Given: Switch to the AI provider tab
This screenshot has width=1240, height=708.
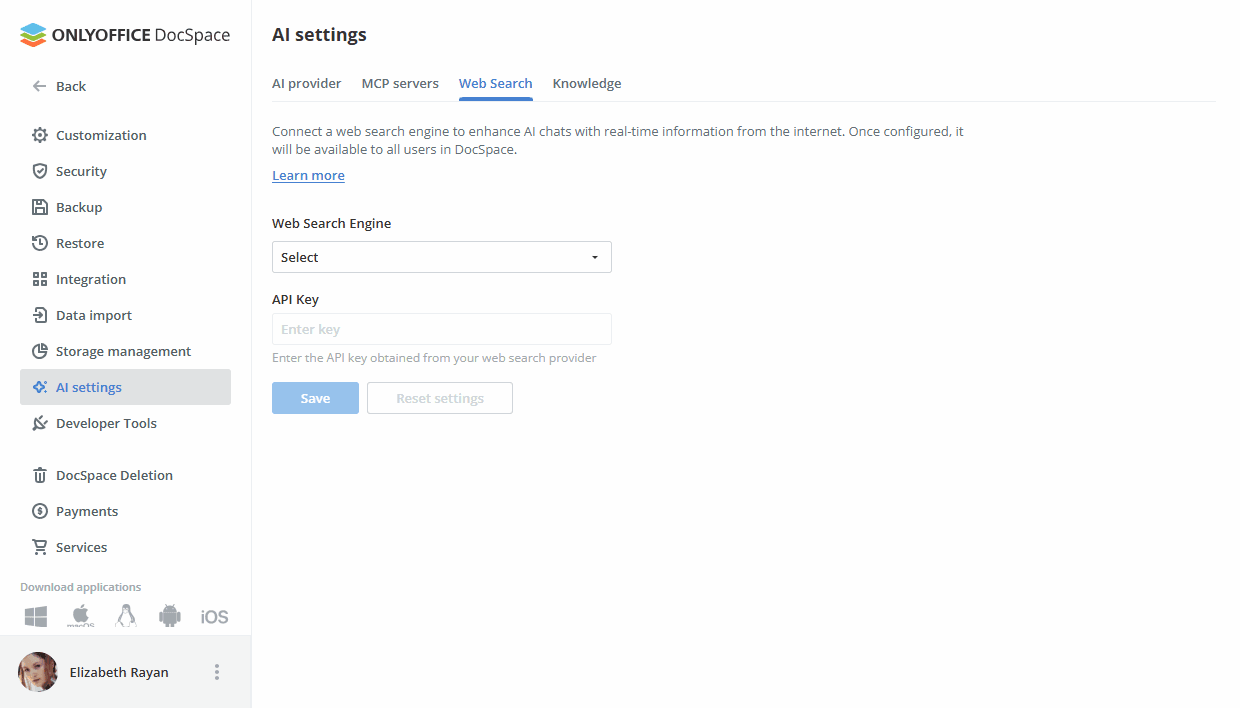Looking at the screenshot, I should 306,83.
